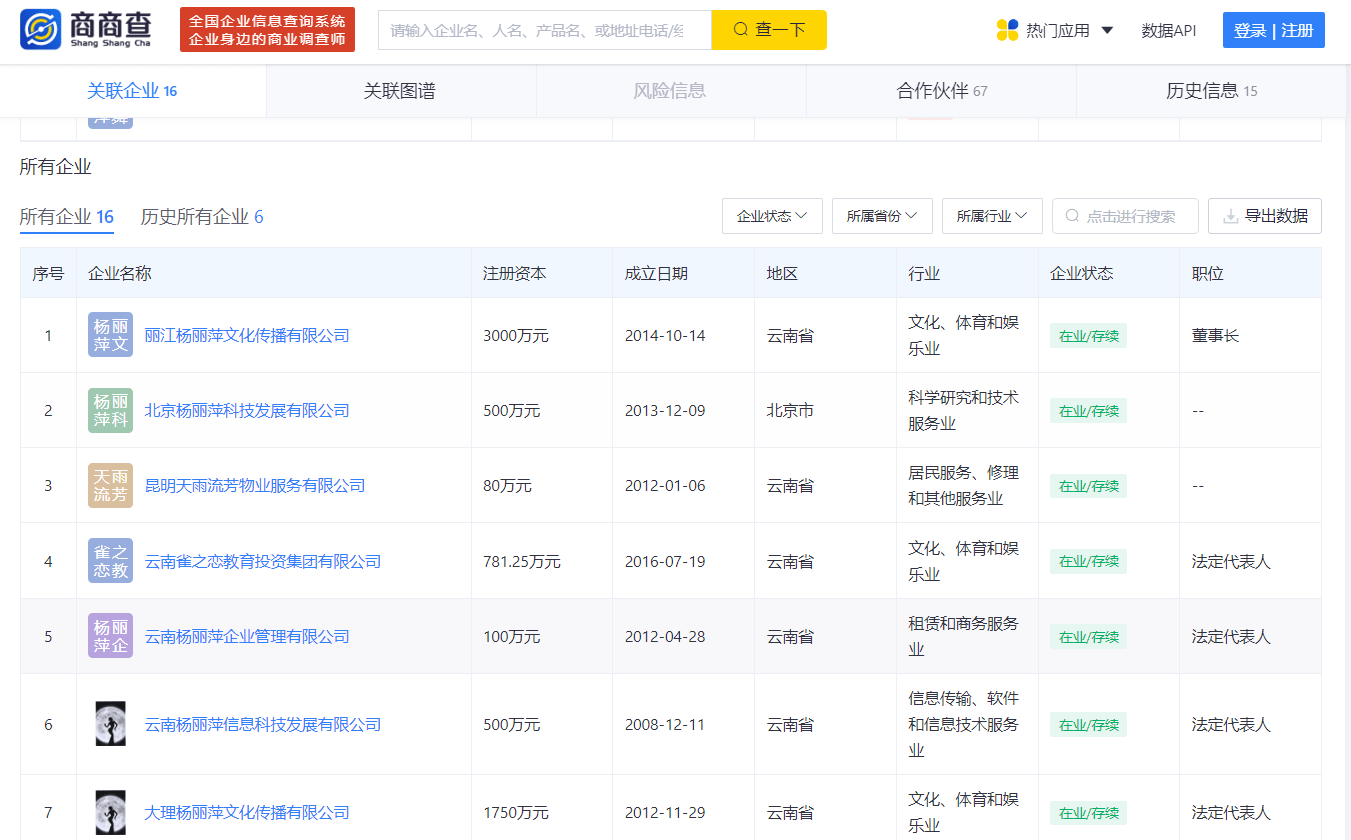This screenshot has height=840, width=1351.
Task: Expand the 企业状态 filter dropdown
Action: tap(772, 216)
